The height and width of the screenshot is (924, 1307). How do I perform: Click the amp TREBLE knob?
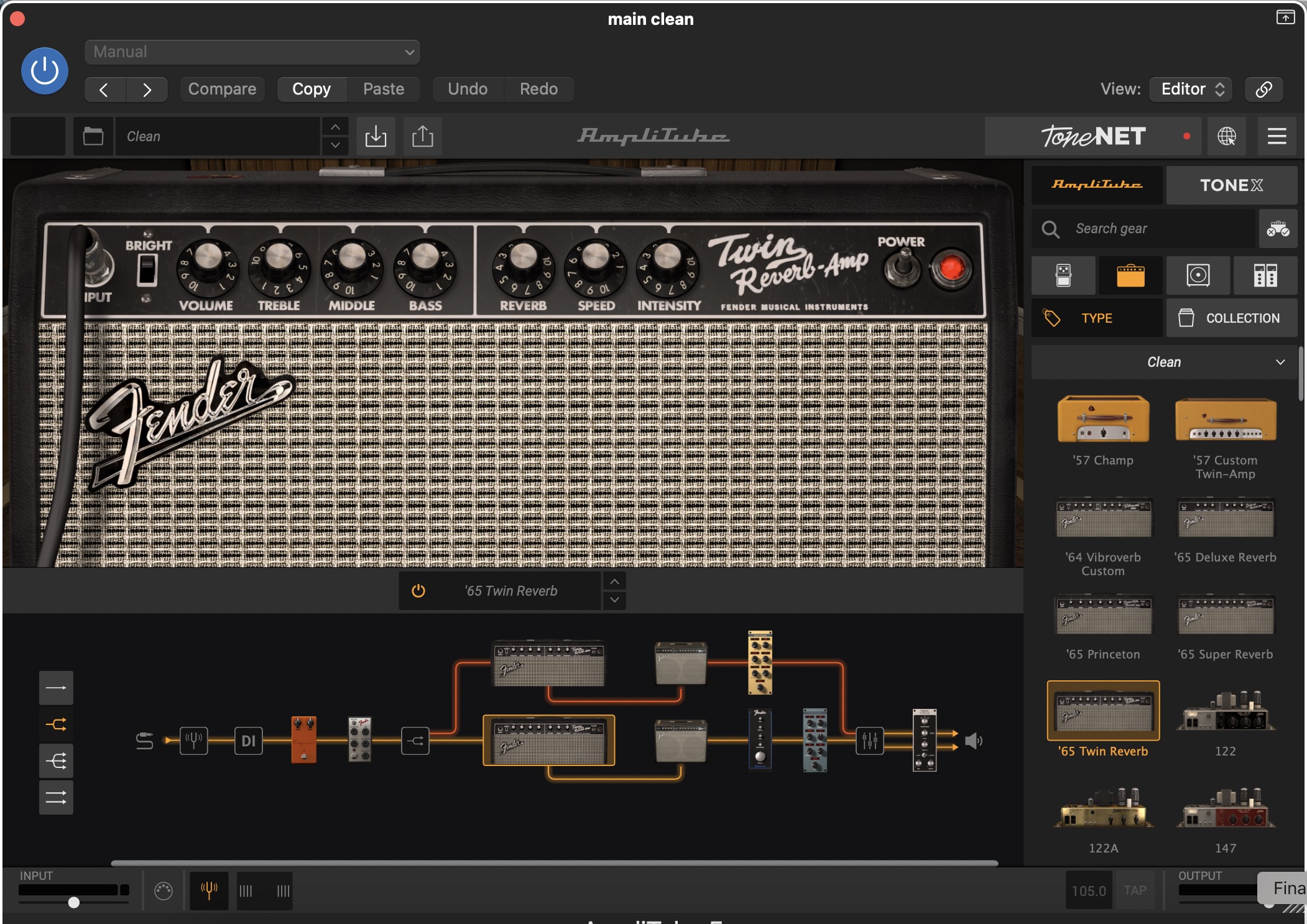click(279, 268)
